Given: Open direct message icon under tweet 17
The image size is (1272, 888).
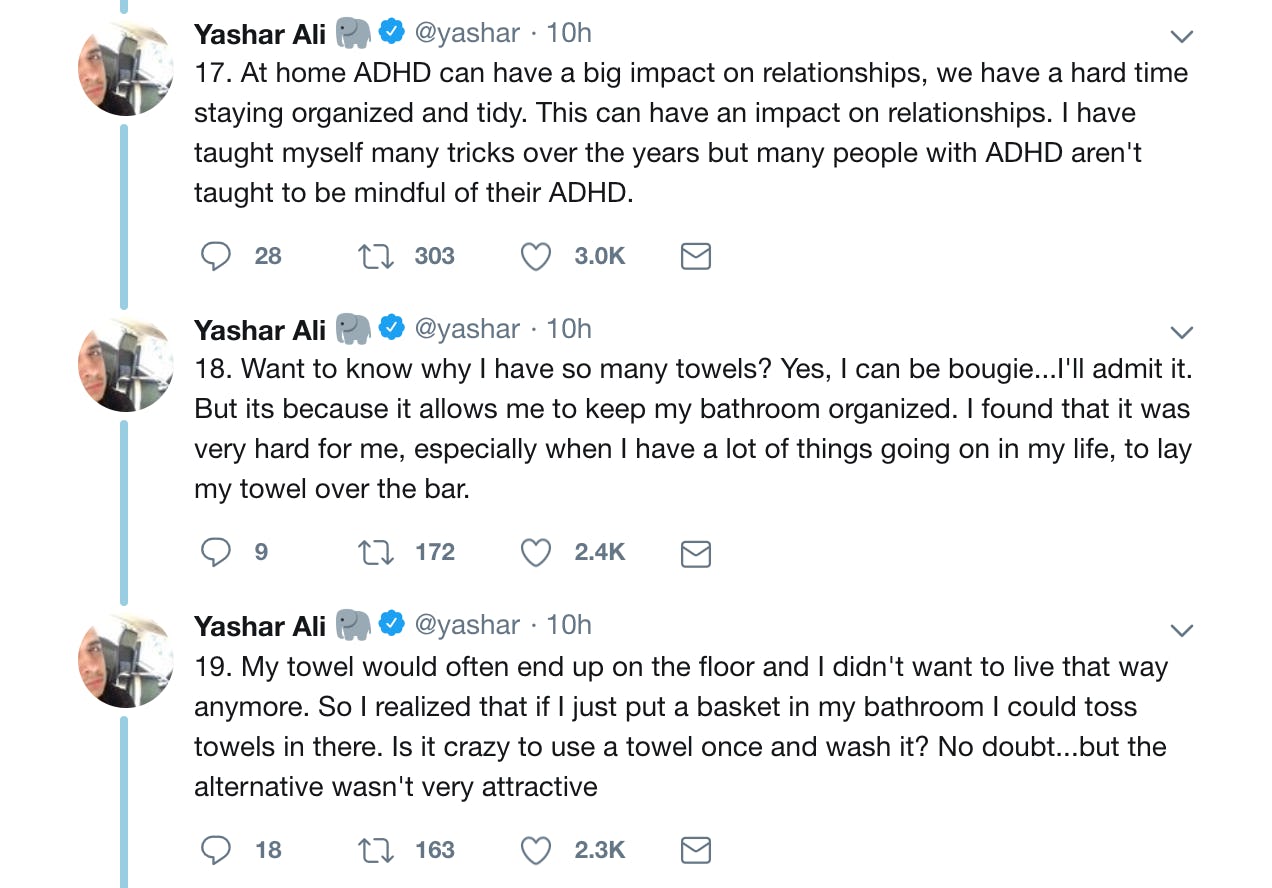Looking at the screenshot, I should [695, 256].
